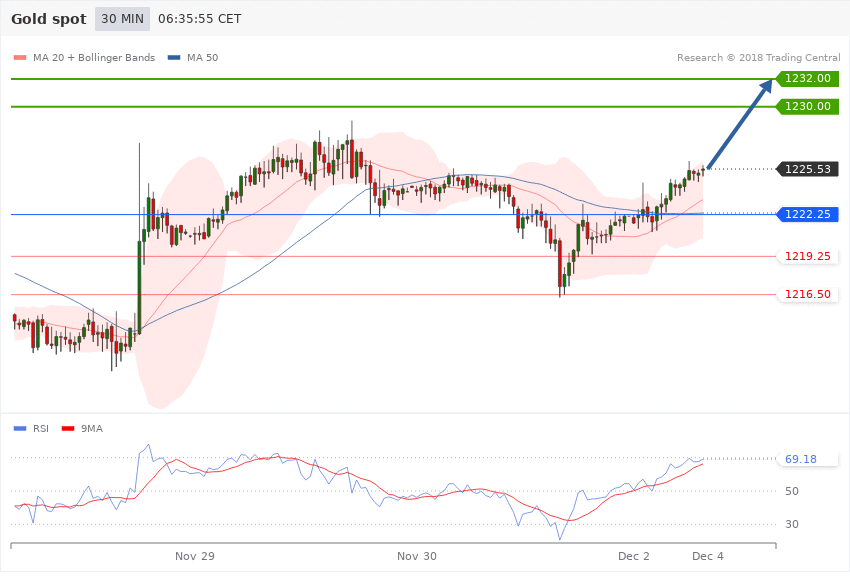The width and height of the screenshot is (850, 576).
Task: Click the MA 50 legend label
Action: (202, 57)
